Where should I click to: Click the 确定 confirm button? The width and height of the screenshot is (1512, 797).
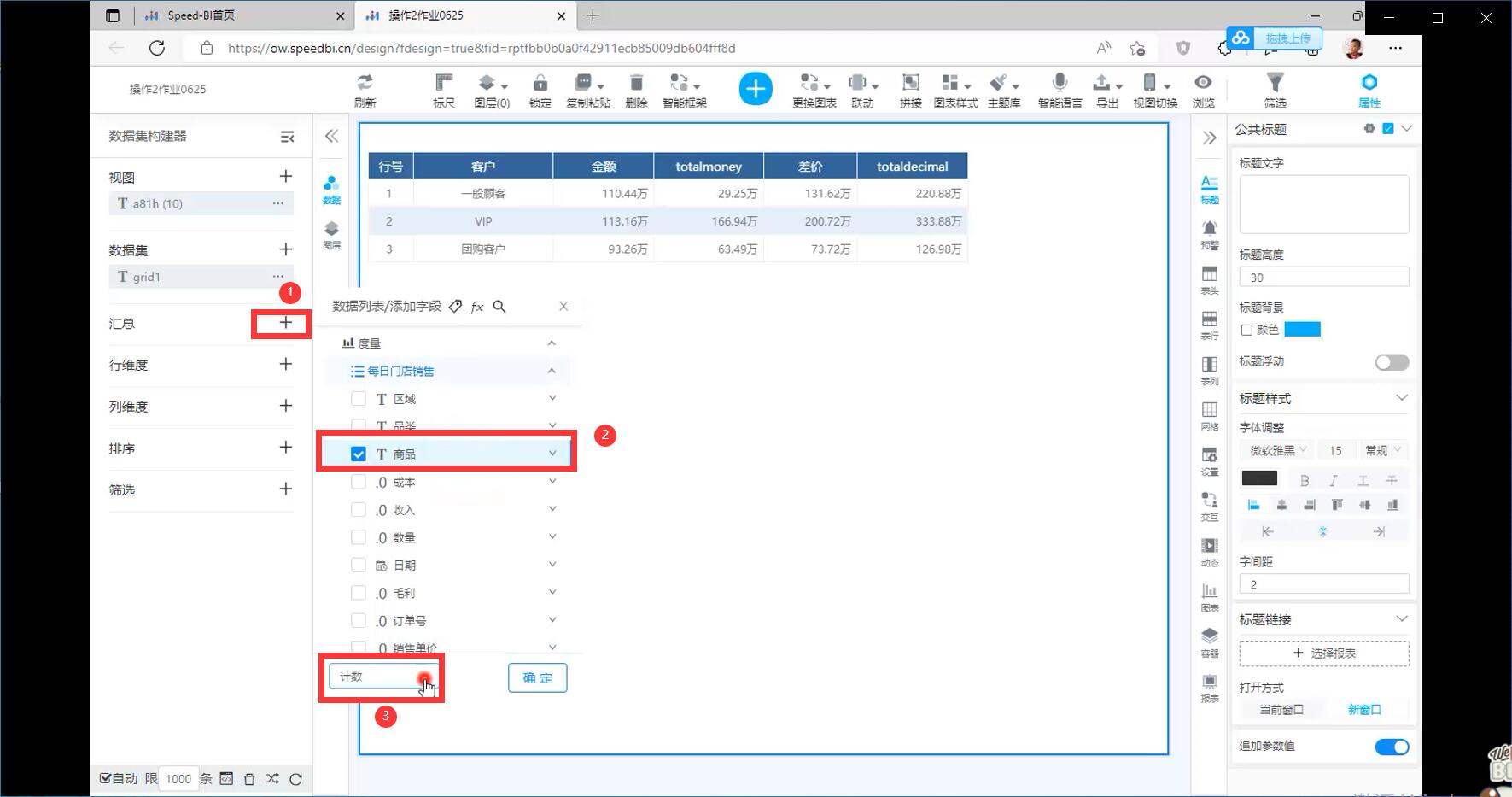[x=537, y=677]
